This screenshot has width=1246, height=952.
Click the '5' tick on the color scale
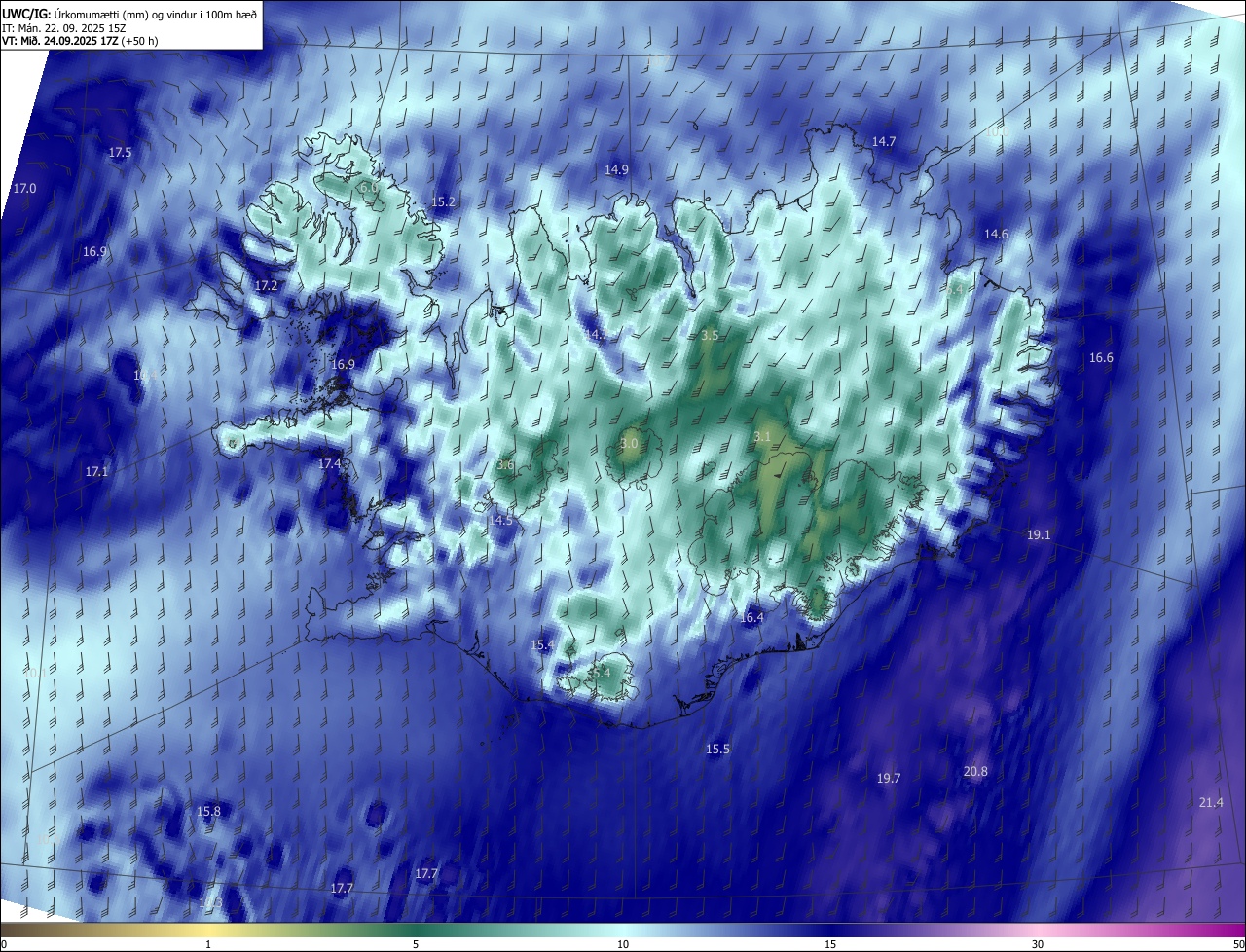coord(416,944)
